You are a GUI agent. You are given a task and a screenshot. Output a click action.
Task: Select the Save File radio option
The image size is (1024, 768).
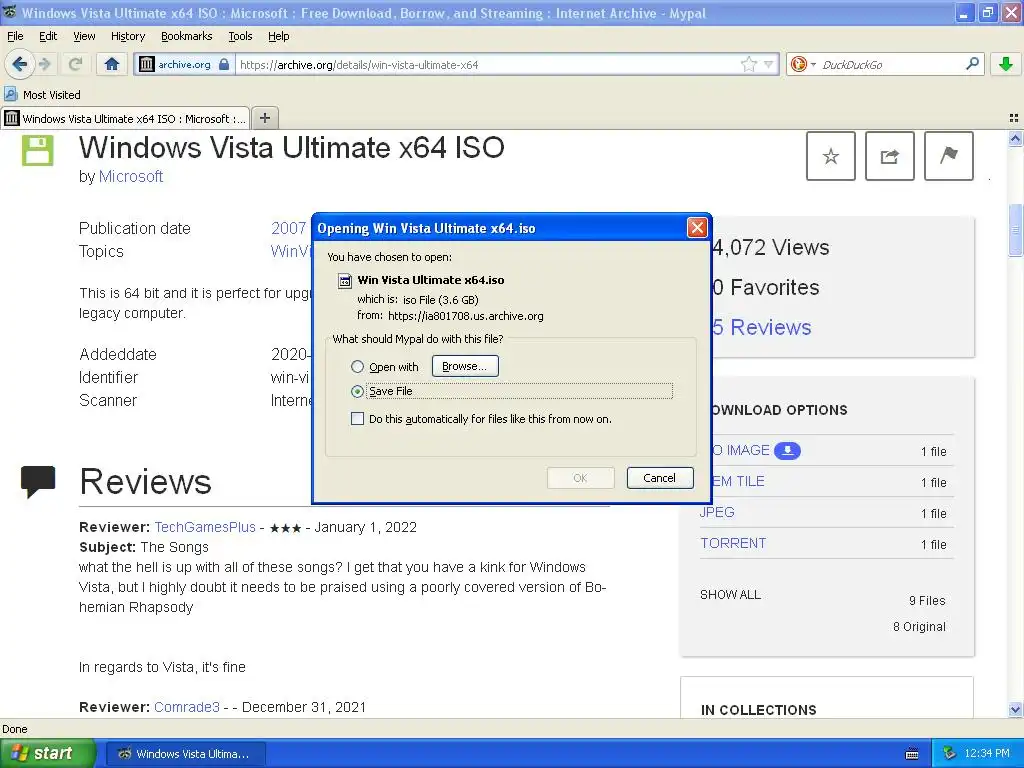[x=357, y=391]
